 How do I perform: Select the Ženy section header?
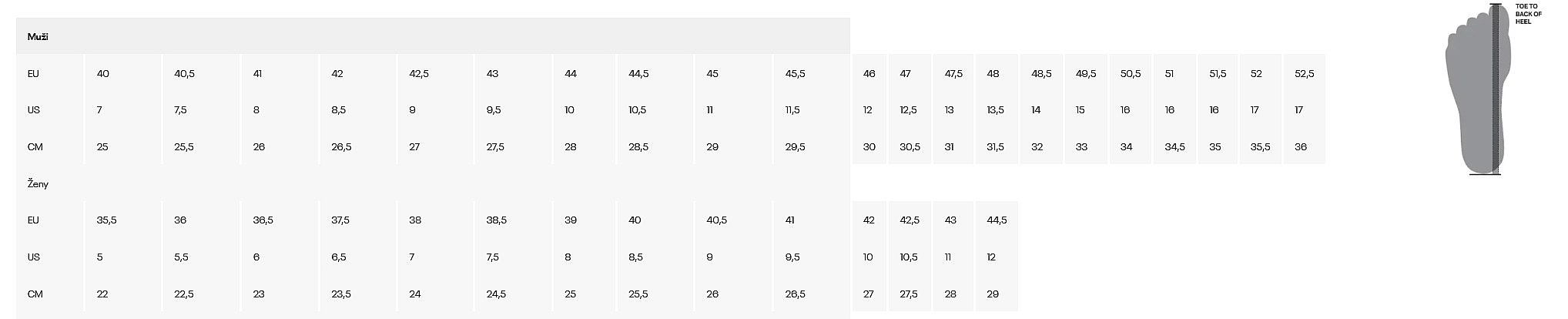coord(39,184)
